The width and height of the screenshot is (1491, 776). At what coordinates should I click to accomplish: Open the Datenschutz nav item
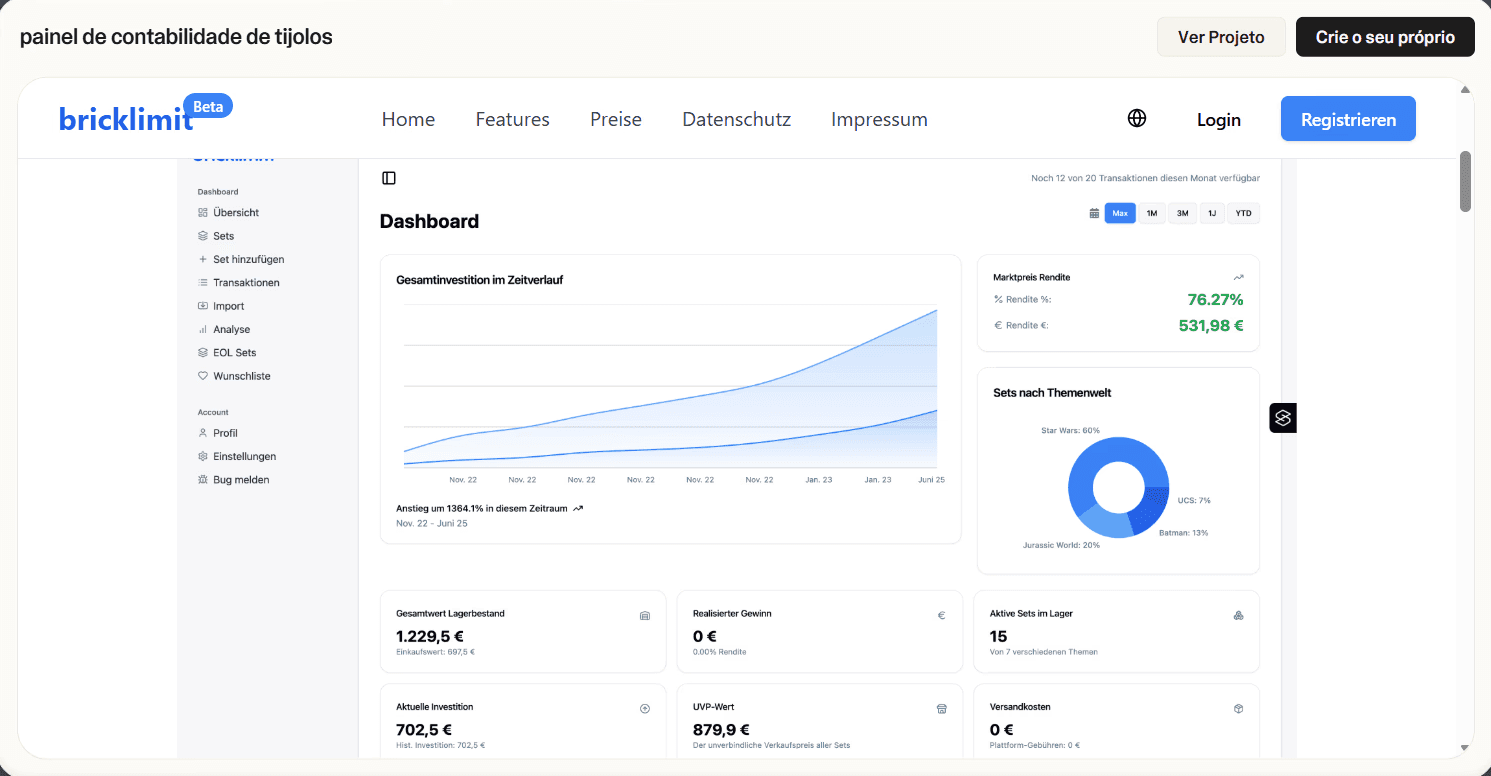(736, 119)
